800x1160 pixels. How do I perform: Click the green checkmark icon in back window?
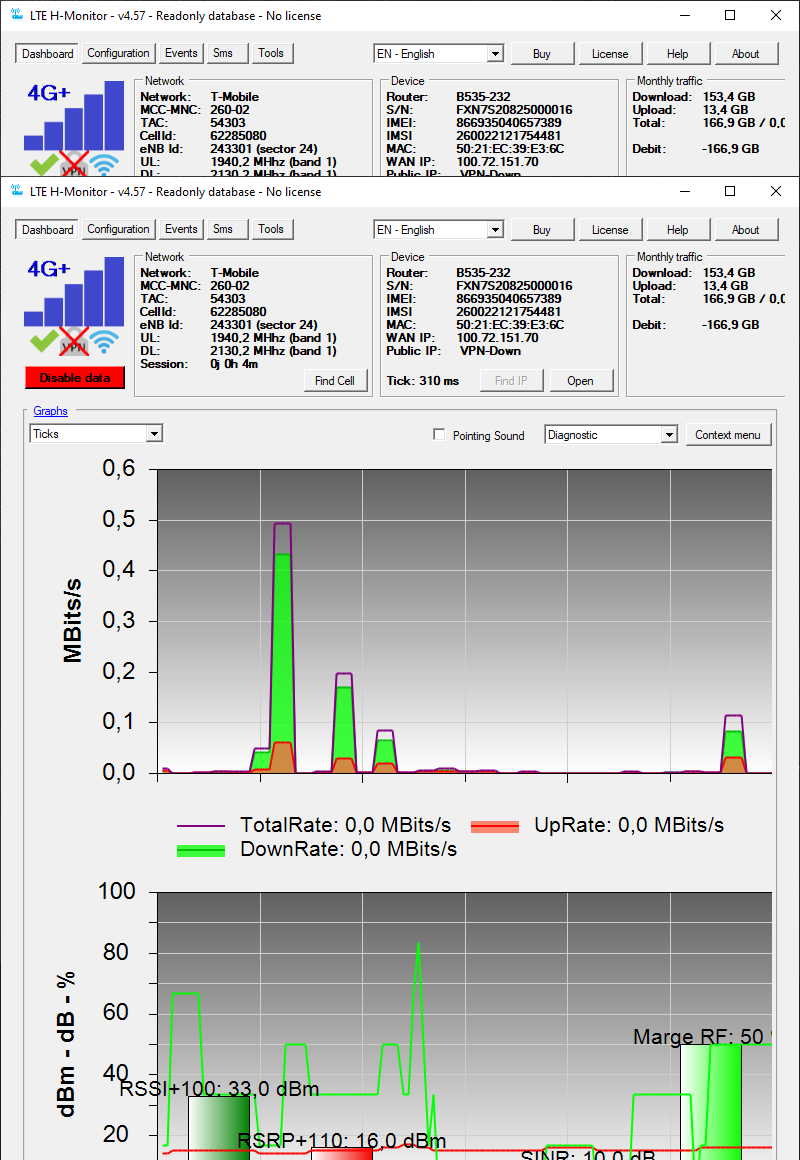click(44, 164)
